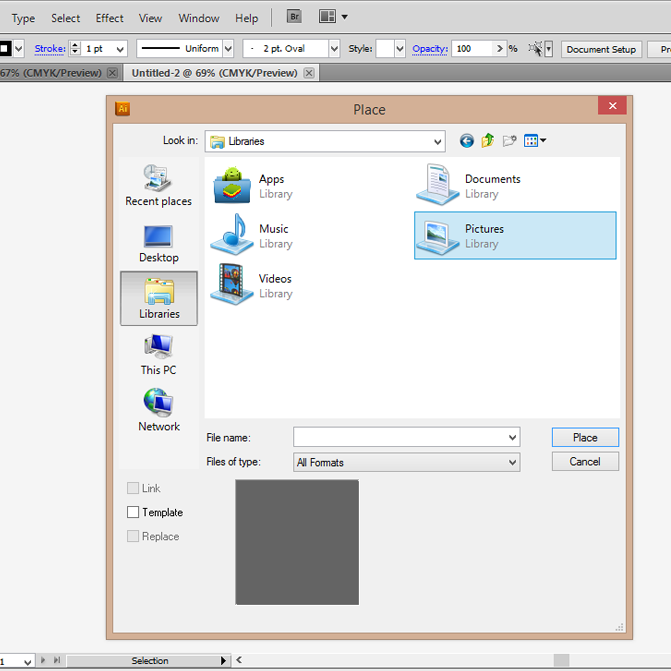Open the Arrange Documents layout icon
Viewport: 671px width, 671px height.
[327, 17]
